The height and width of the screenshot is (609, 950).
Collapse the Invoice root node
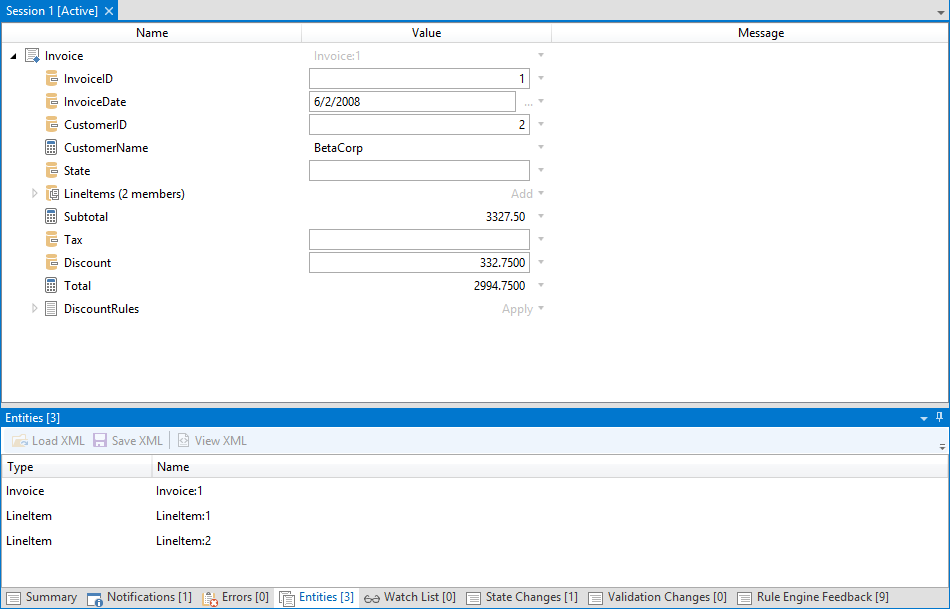(x=13, y=57)
